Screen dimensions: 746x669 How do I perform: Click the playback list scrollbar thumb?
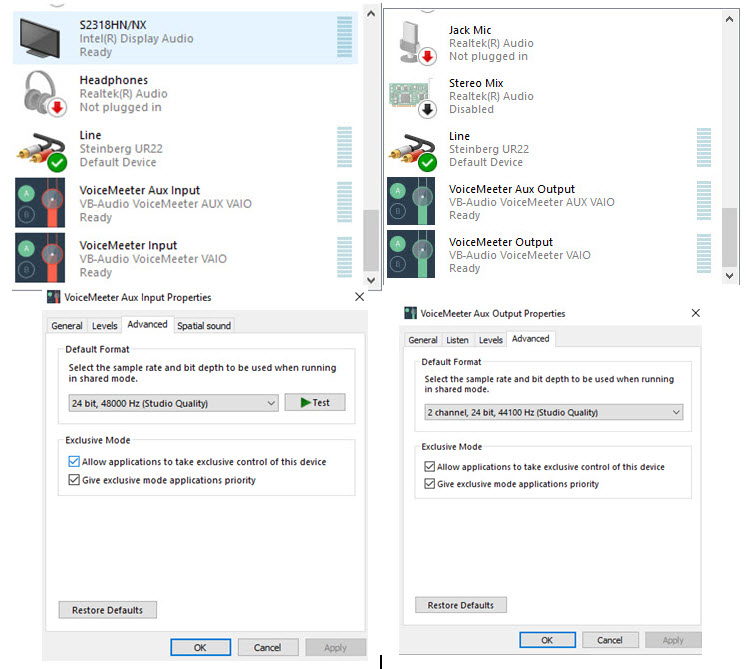(371, 240)
